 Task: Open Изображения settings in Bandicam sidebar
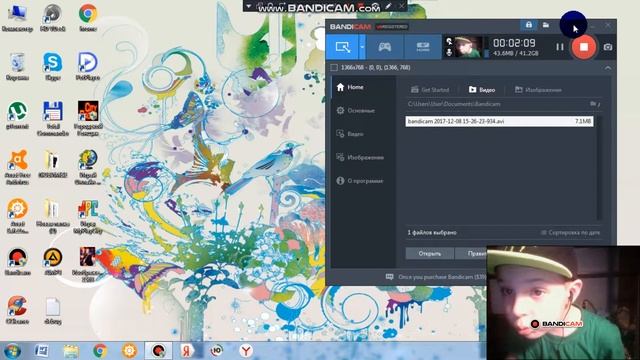tap(360, 157)
